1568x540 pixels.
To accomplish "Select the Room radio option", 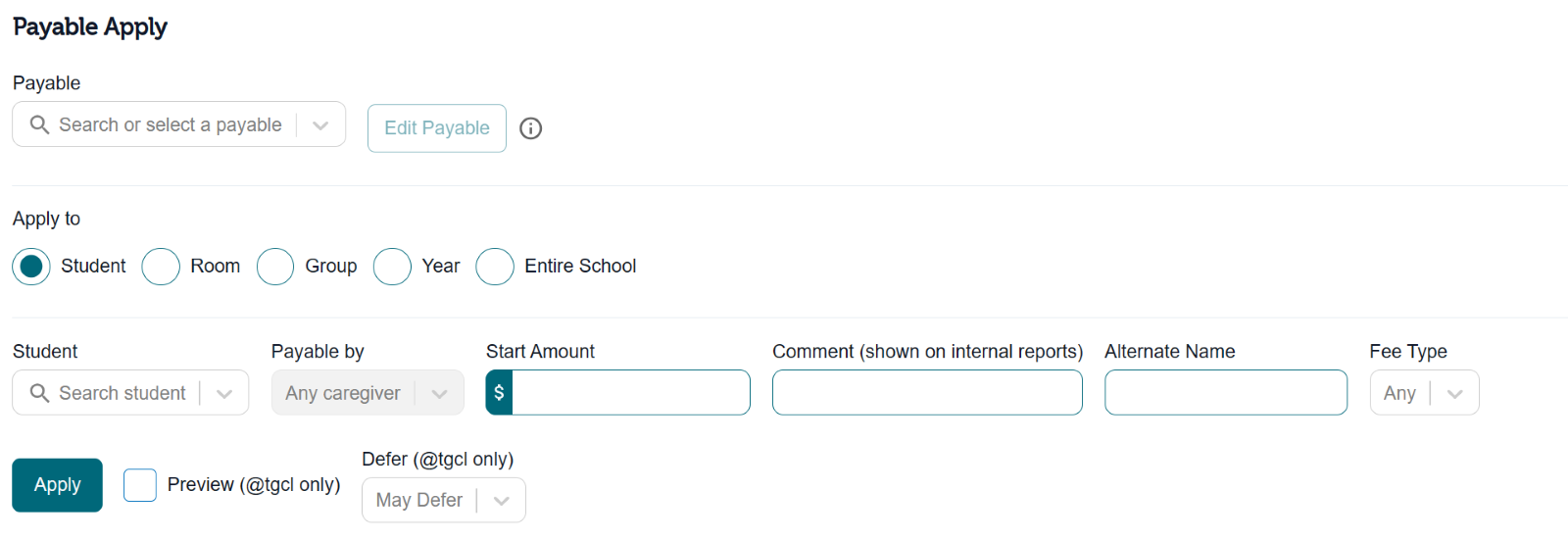I will click(161, 267).
